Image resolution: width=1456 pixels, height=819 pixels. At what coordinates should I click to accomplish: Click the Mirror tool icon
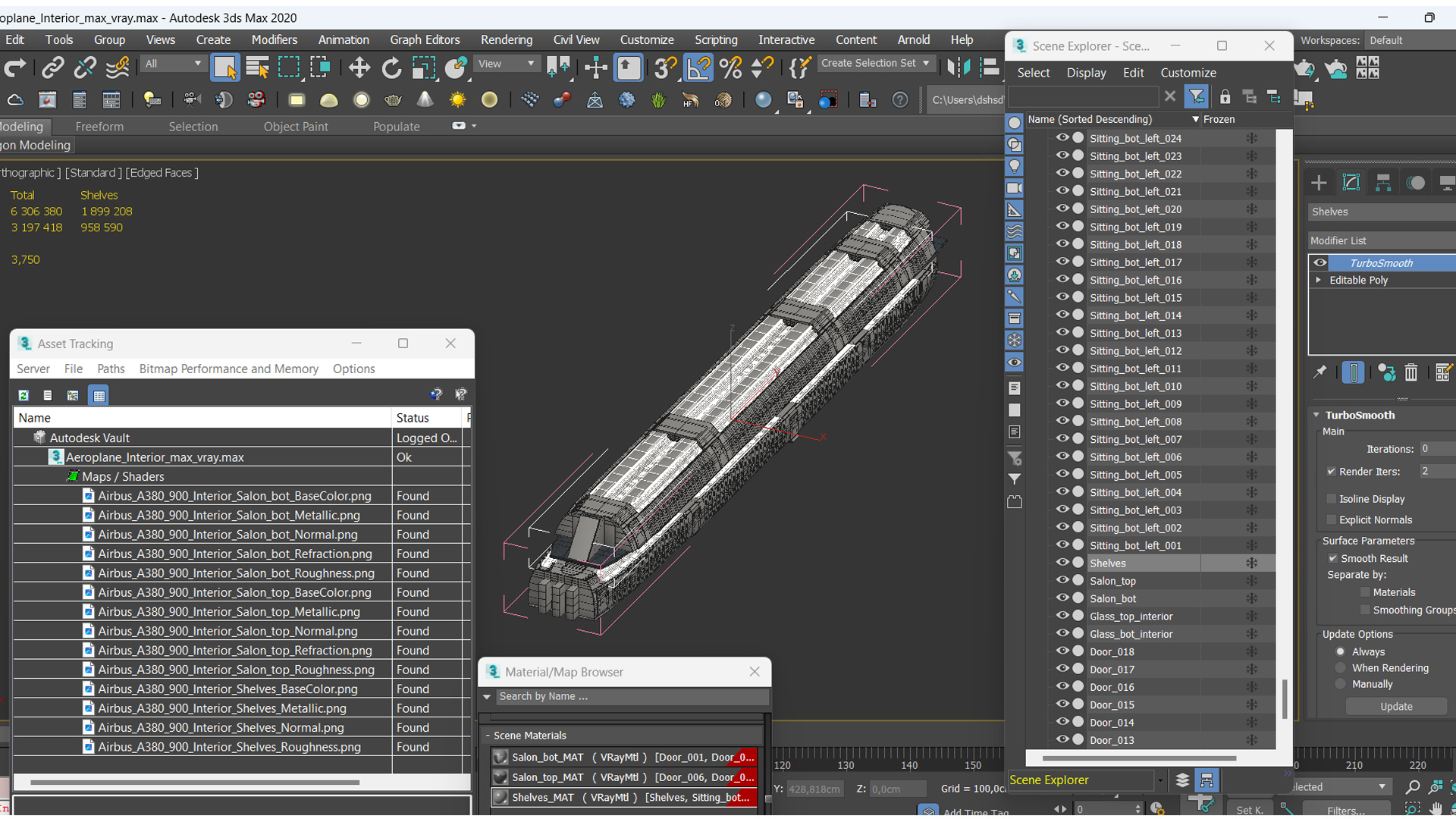click(958, 67)
